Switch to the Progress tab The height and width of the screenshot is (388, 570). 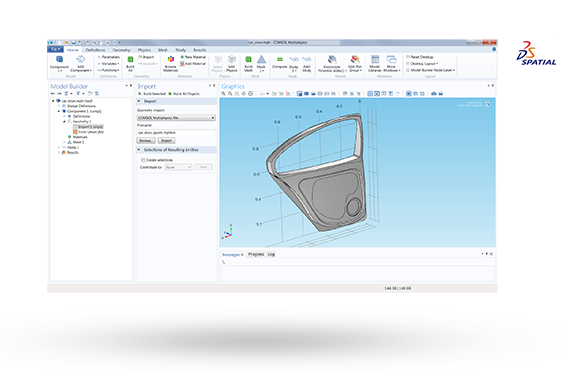[x=256, y=254]
